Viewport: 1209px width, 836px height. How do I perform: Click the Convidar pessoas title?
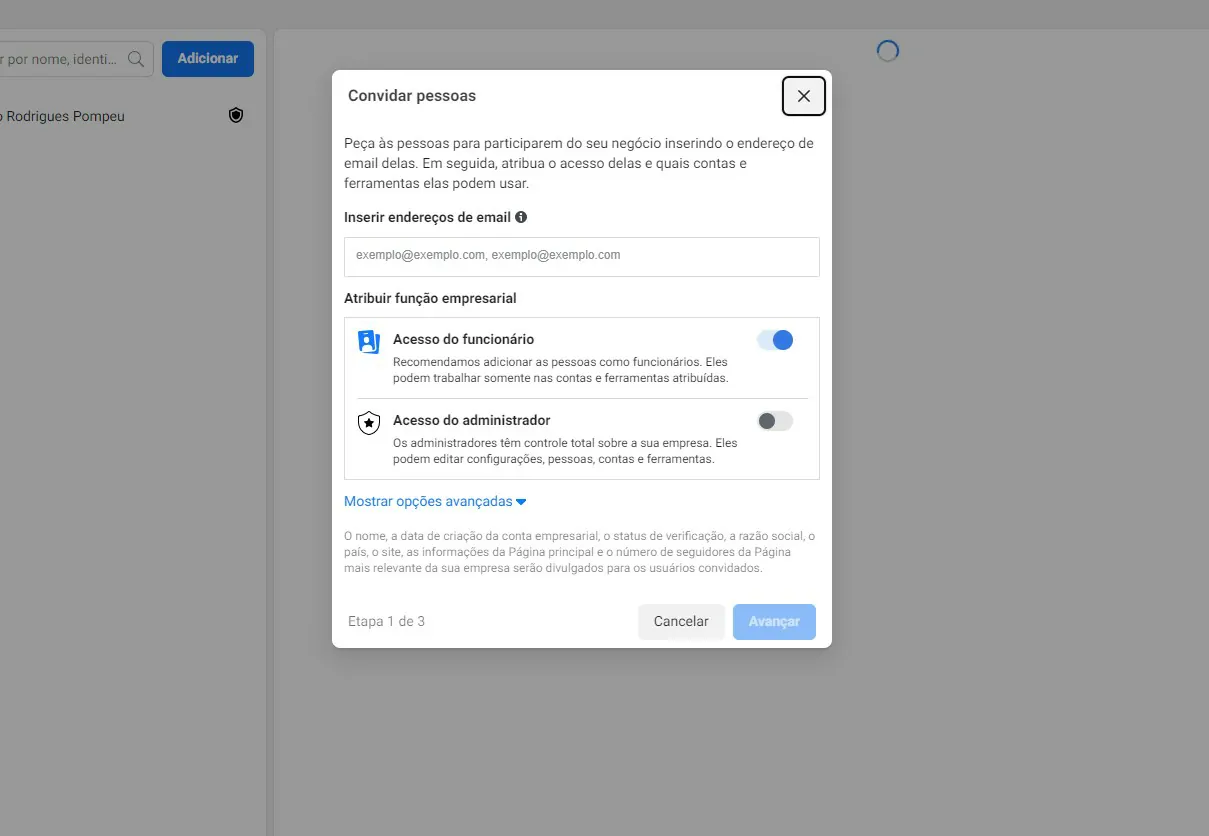pyautogui.click(x=412, y=96)
